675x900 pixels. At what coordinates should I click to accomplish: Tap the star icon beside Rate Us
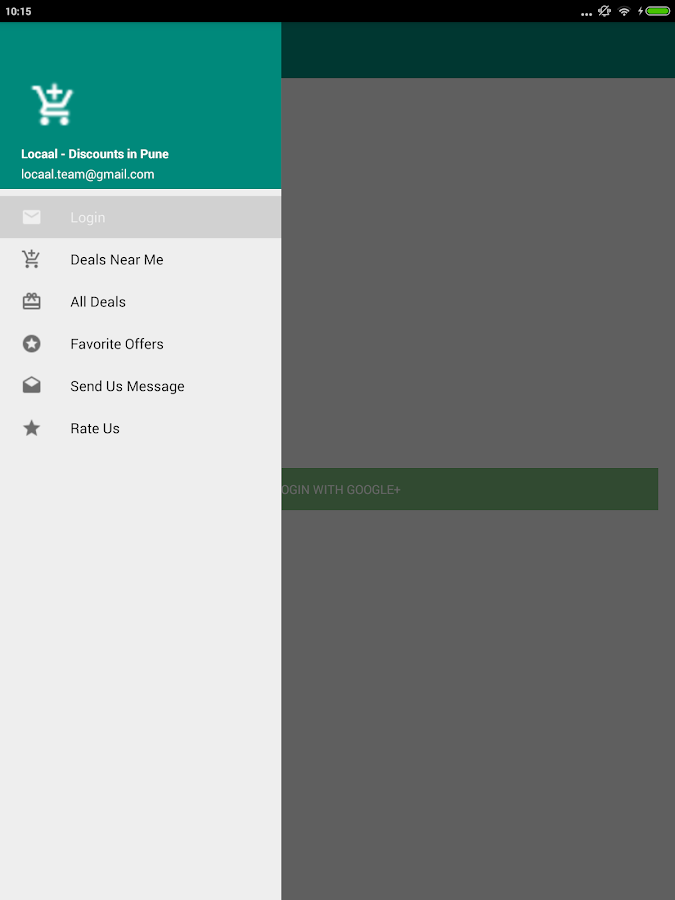32,428
